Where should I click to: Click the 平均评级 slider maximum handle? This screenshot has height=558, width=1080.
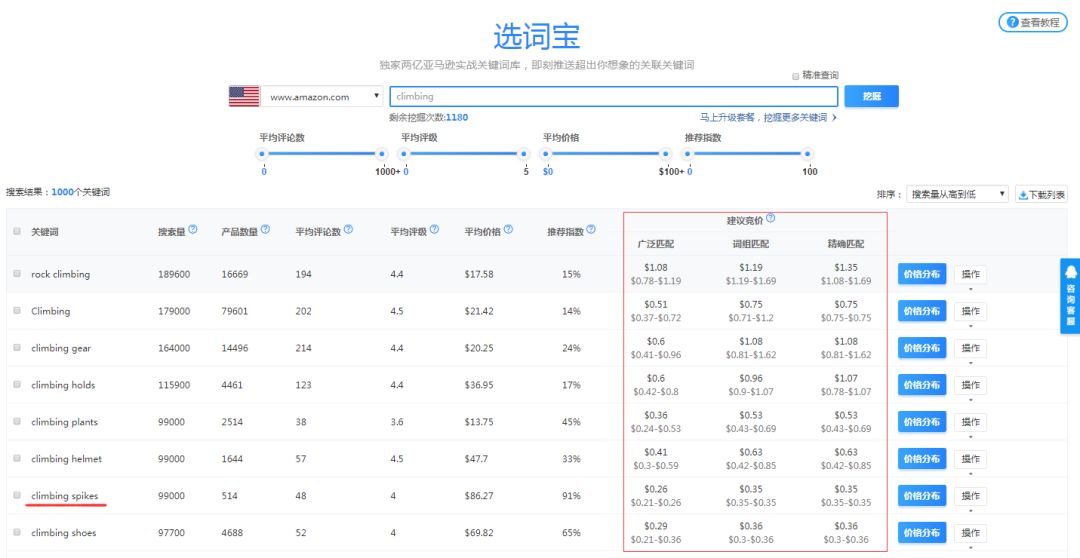click(523, 154)
